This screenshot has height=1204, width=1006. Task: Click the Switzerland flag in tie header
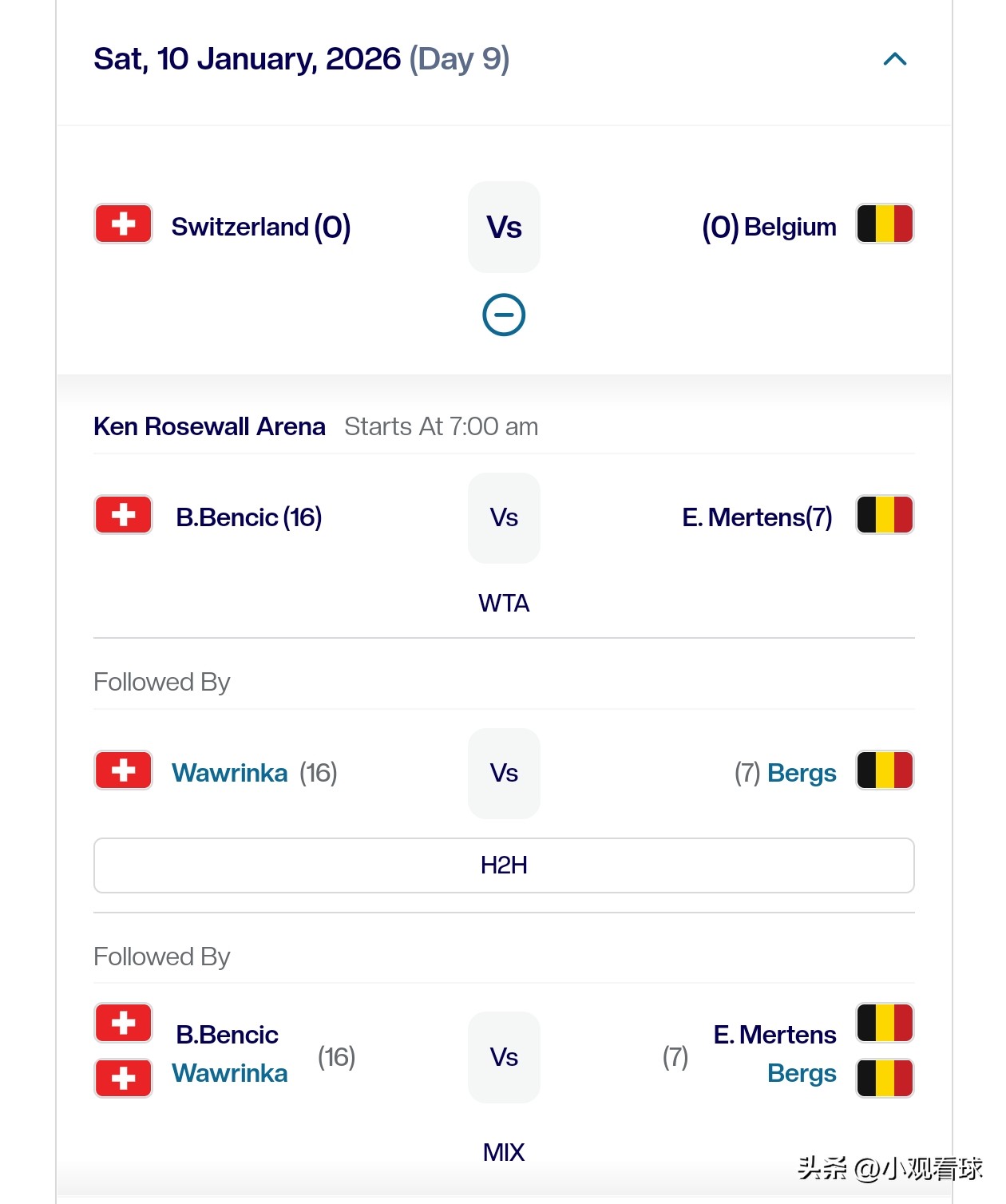point(123,224)
